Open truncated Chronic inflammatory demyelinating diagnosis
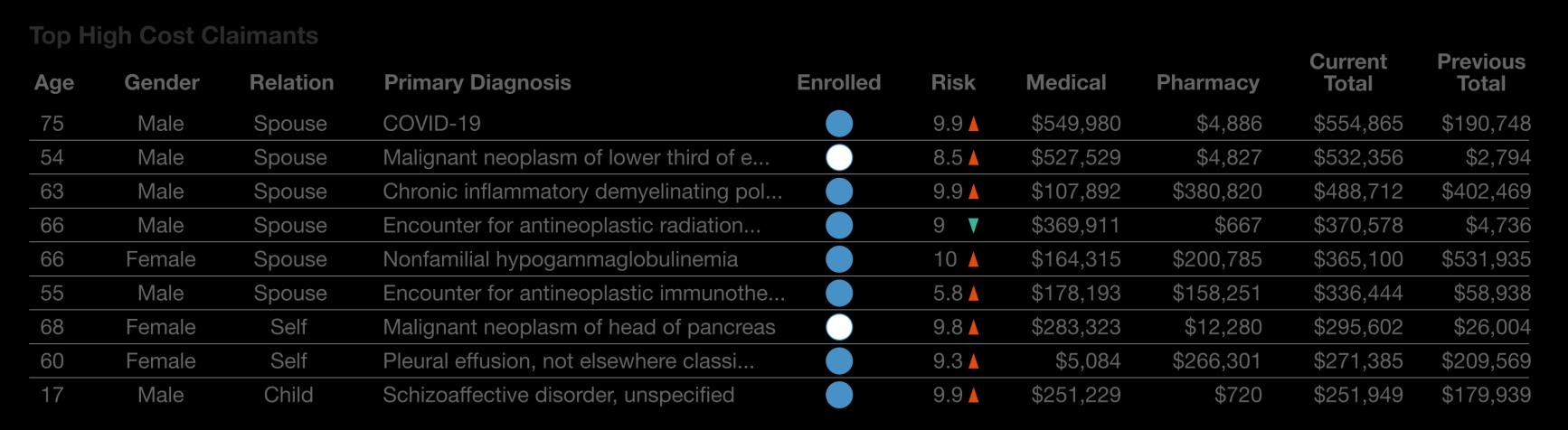The image size is (1568, 430). click(582, 192)
